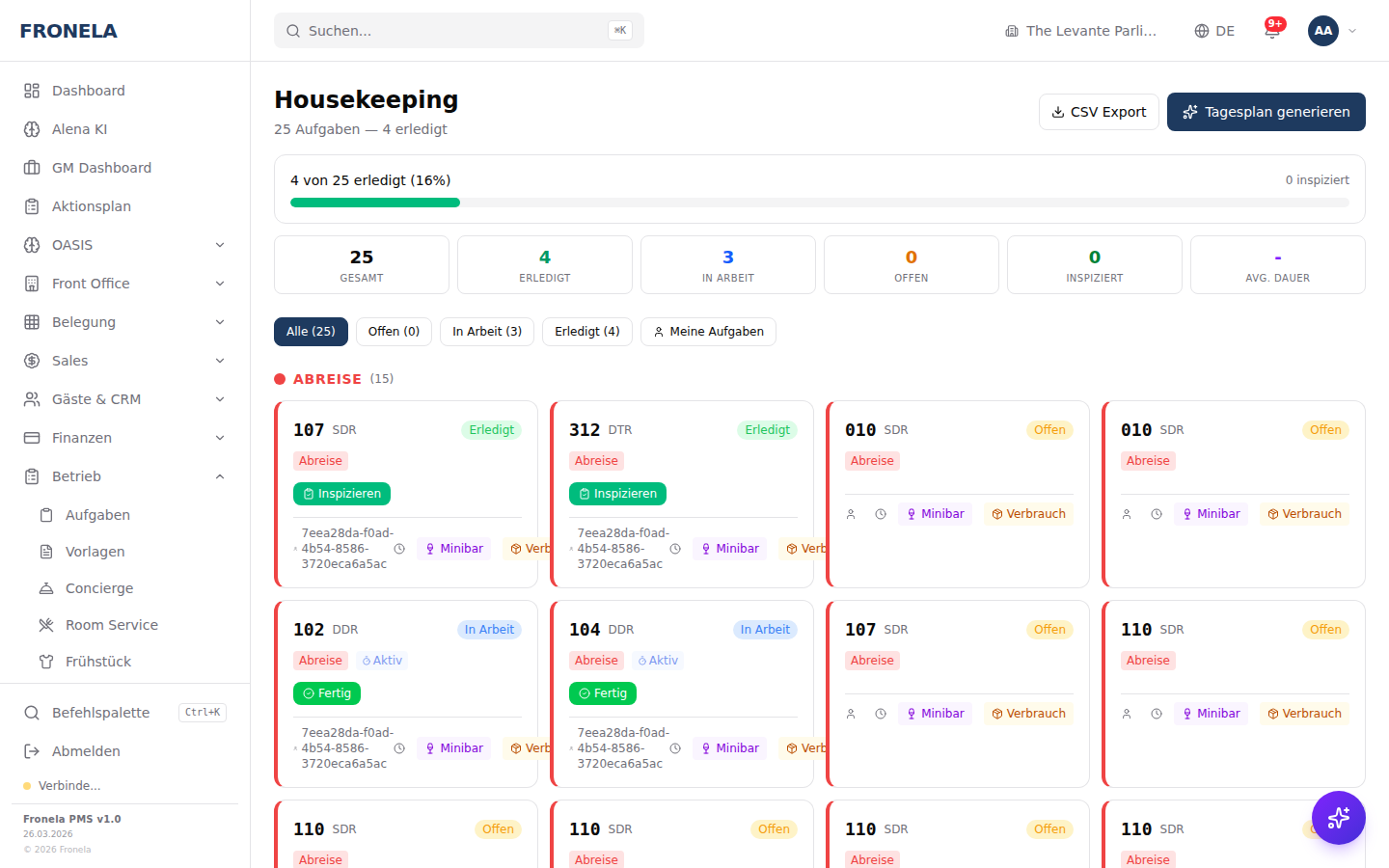Toggle the Meine Aufgaben filter
Screen dimensions: 1389x868
(708, 332)
